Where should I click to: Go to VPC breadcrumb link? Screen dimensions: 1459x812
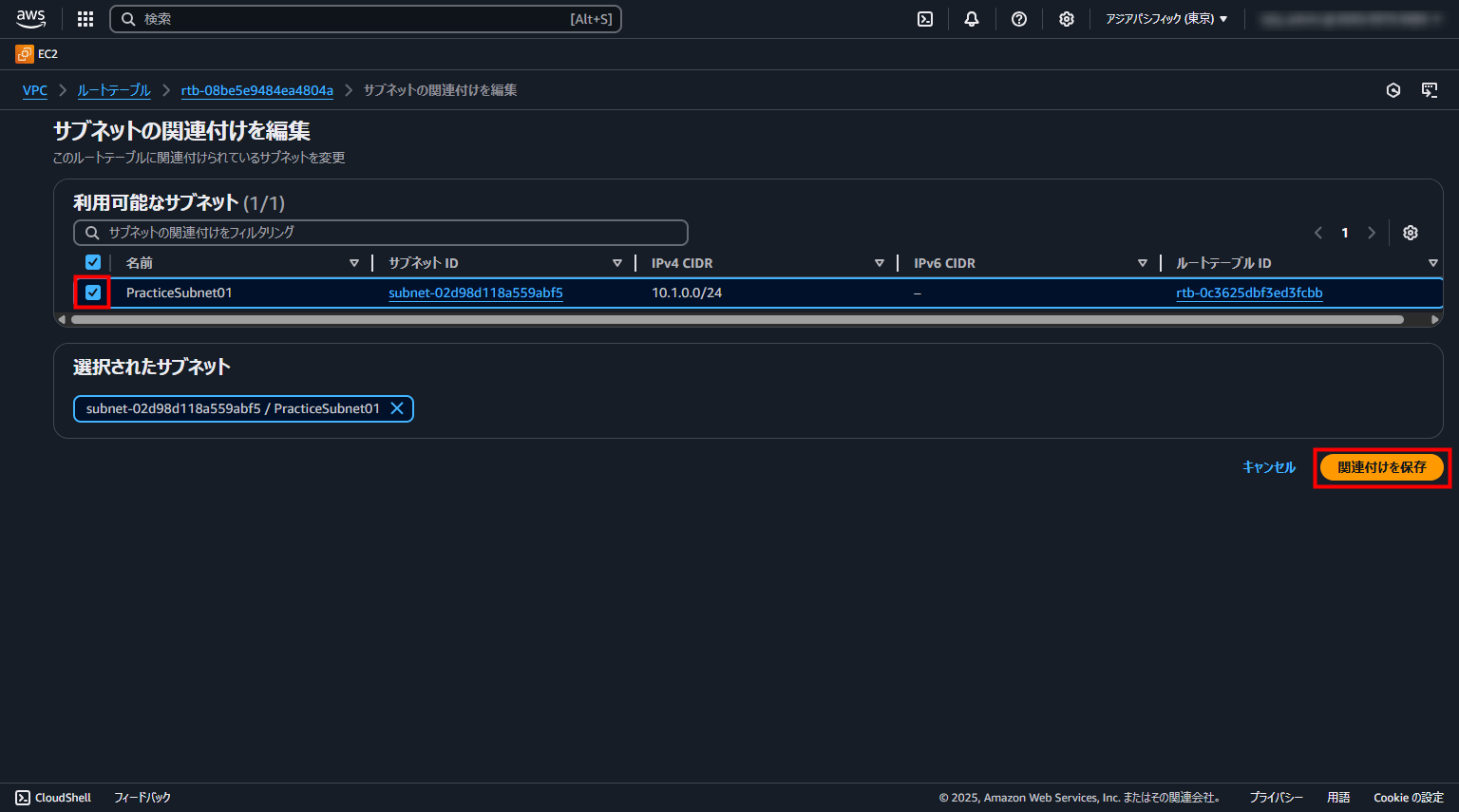(x=35, y=90)
